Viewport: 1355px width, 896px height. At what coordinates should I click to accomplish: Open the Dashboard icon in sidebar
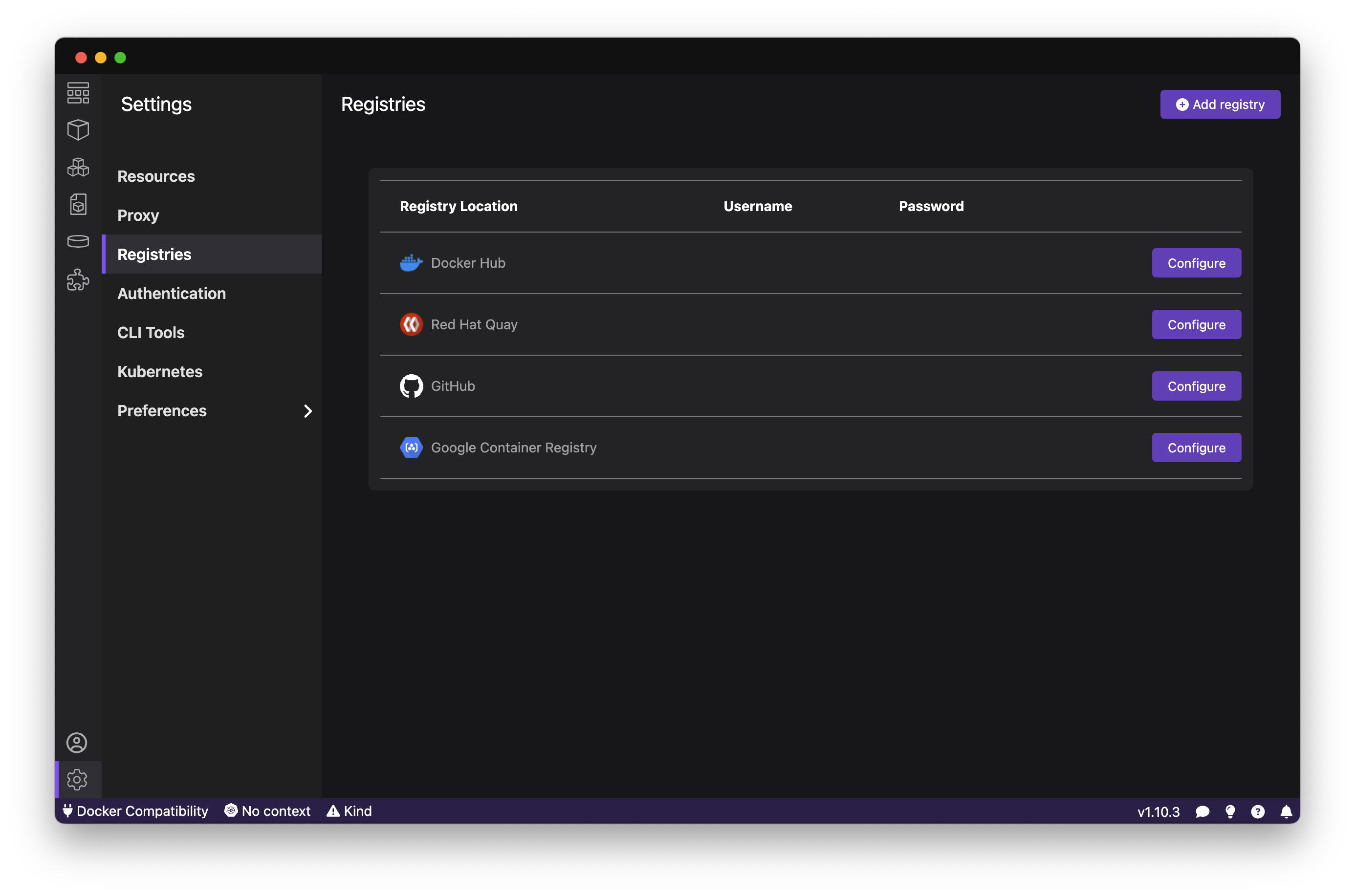tap(78, 93)
